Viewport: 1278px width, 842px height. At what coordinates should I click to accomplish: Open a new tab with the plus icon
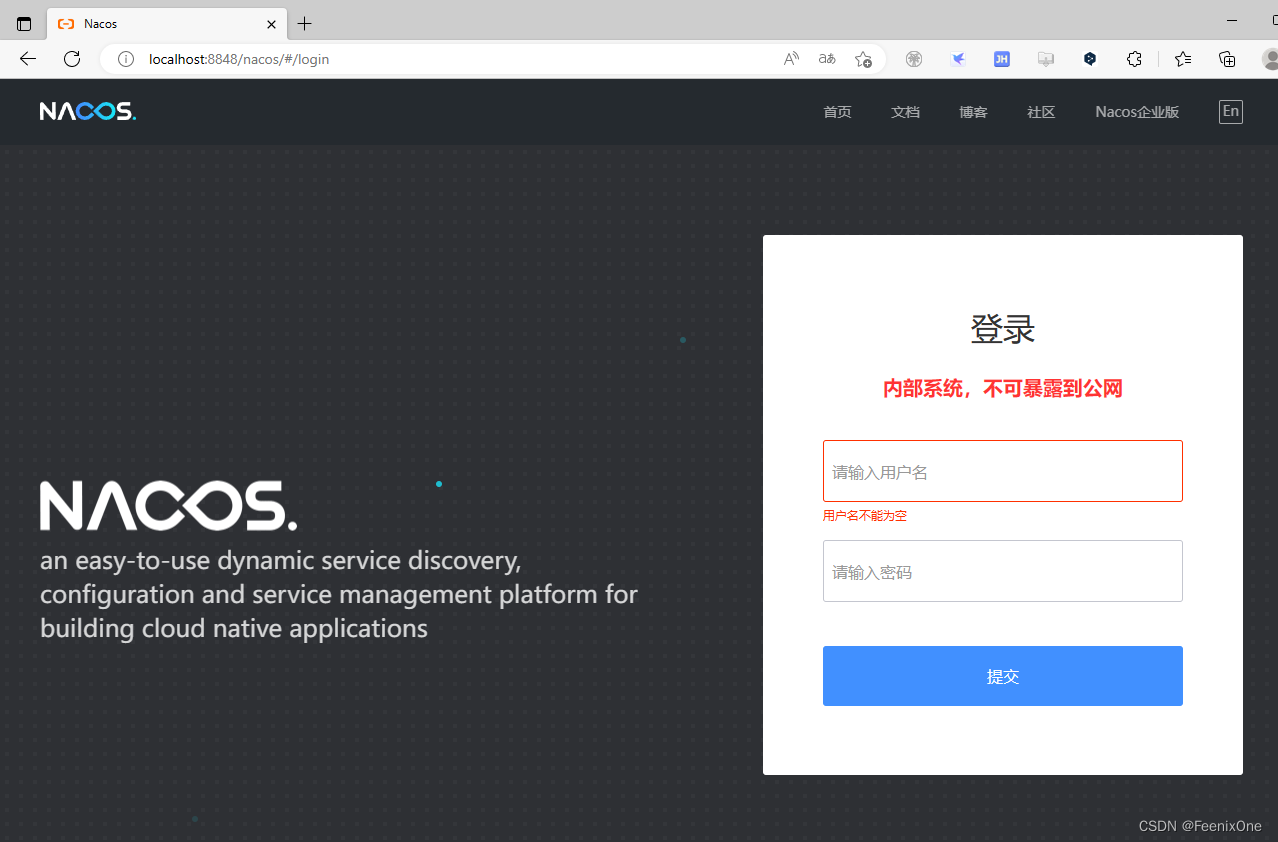[305, 24]
